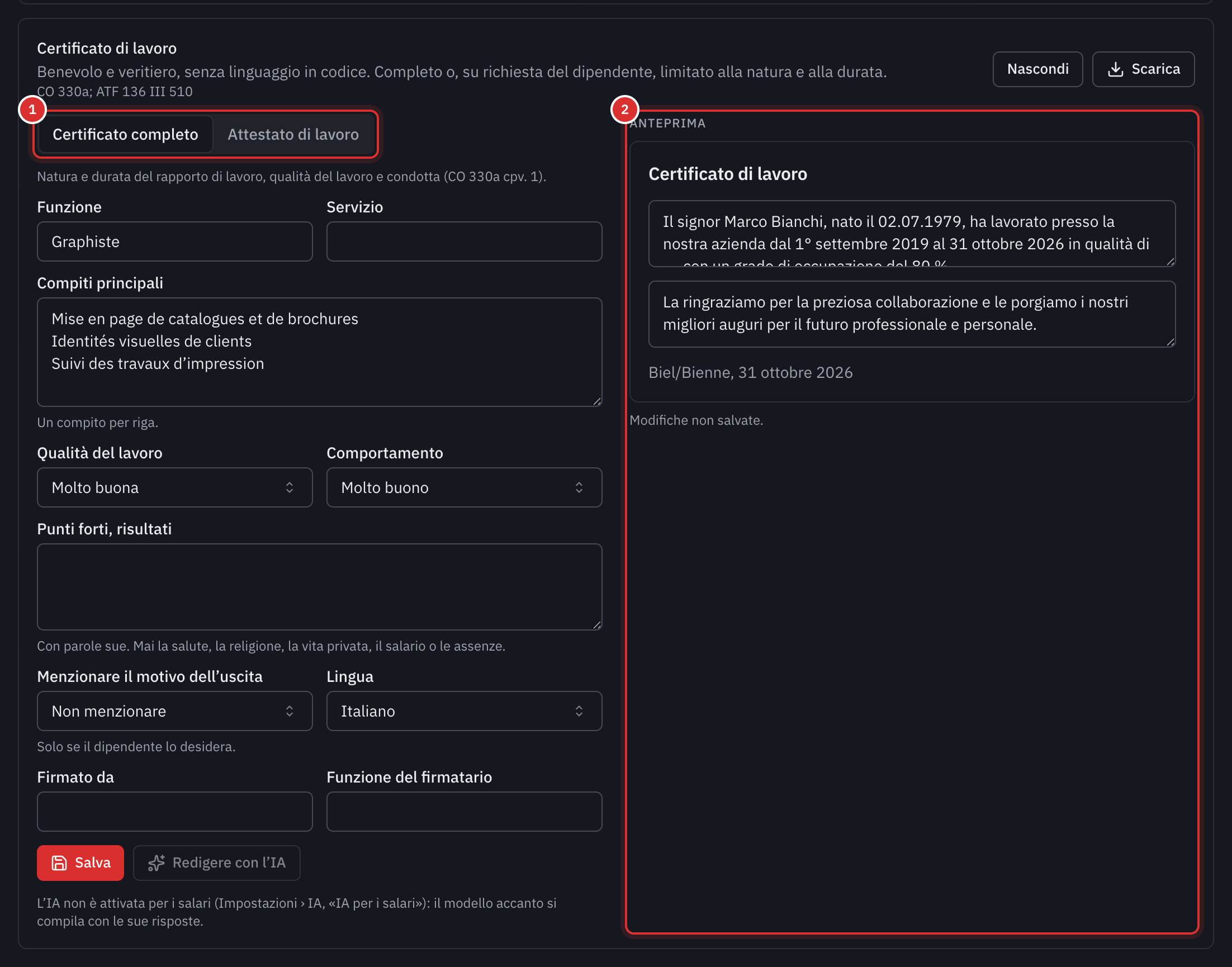
Task: Click the resize handle of the Punti forti textarea
Action: [597, 625]
